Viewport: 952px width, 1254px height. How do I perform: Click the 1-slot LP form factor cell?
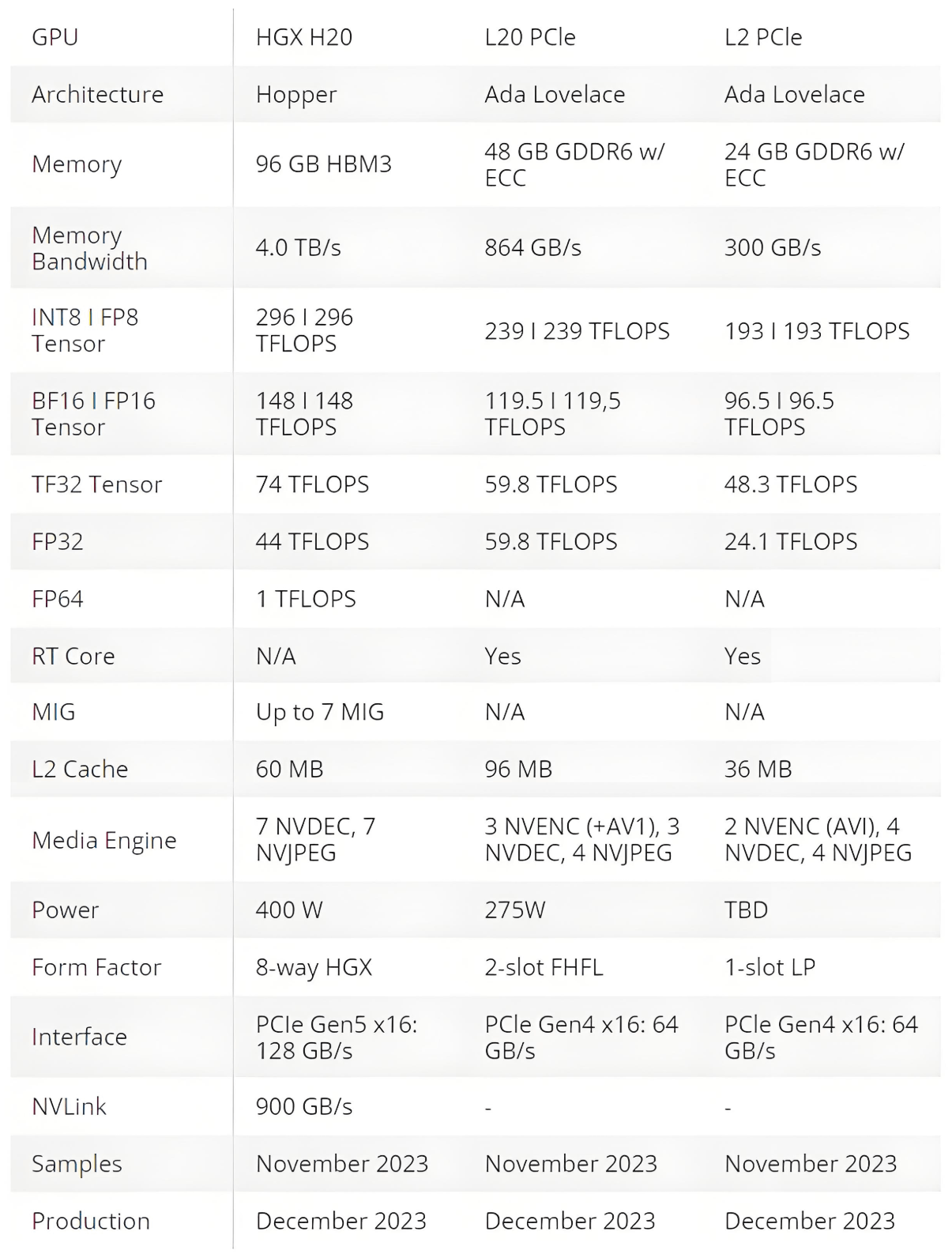pos(770,967)
